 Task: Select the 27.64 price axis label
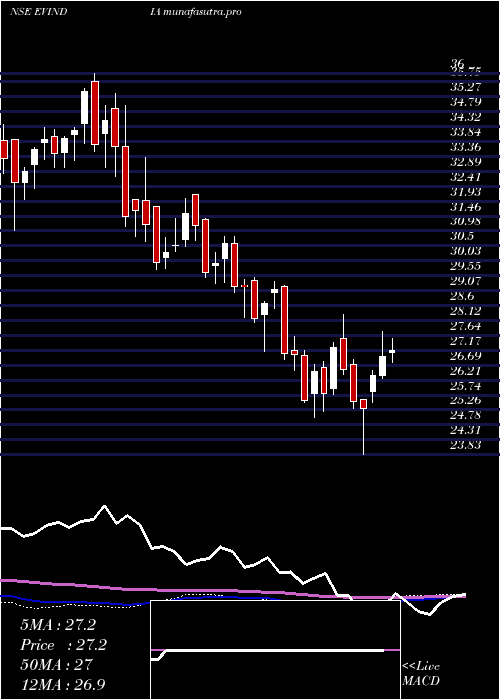(x=466, y=326)
